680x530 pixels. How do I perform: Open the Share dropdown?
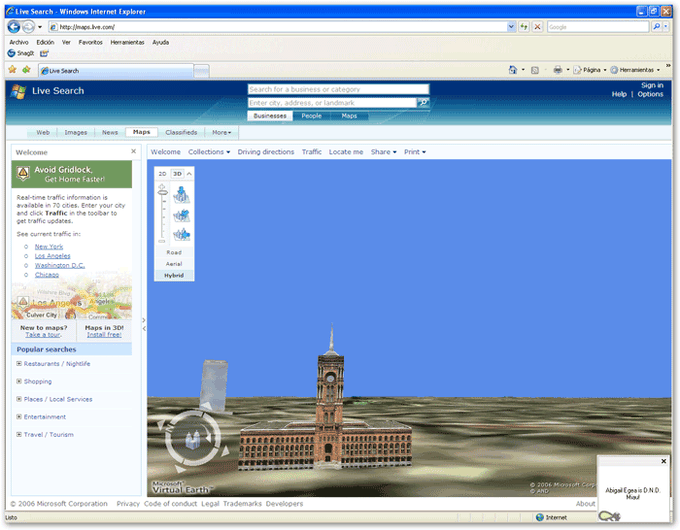pos(384,152)
